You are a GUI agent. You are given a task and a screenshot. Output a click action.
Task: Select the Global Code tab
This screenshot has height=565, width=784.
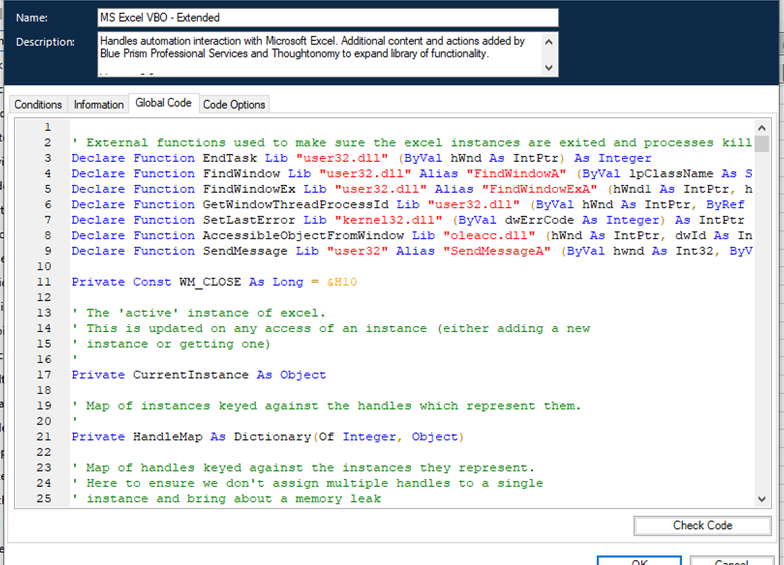[164, 103]
